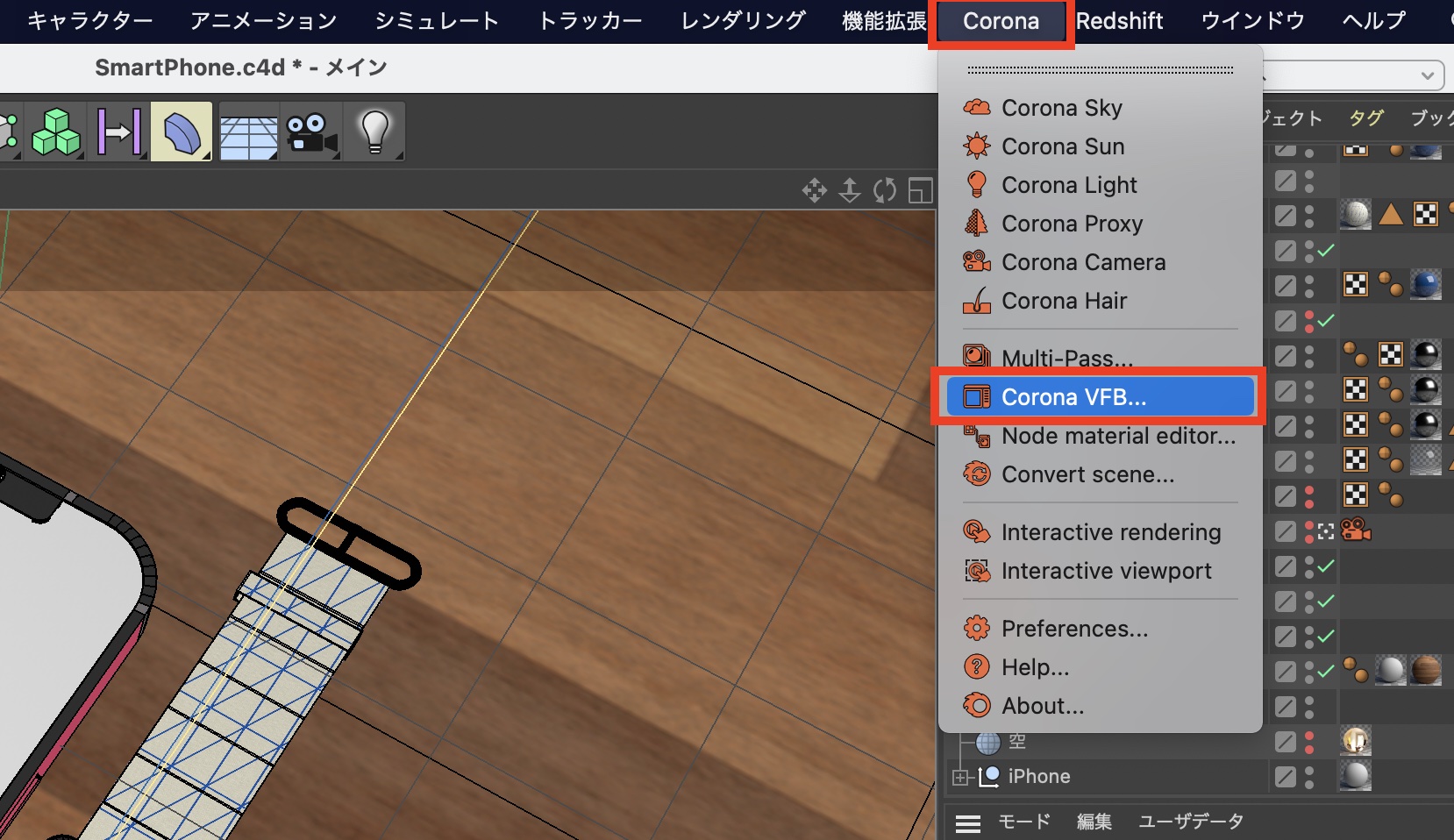Select the wood material tag sphere
This screenshot has height=840, width=1454.
tap(1426, 671)
